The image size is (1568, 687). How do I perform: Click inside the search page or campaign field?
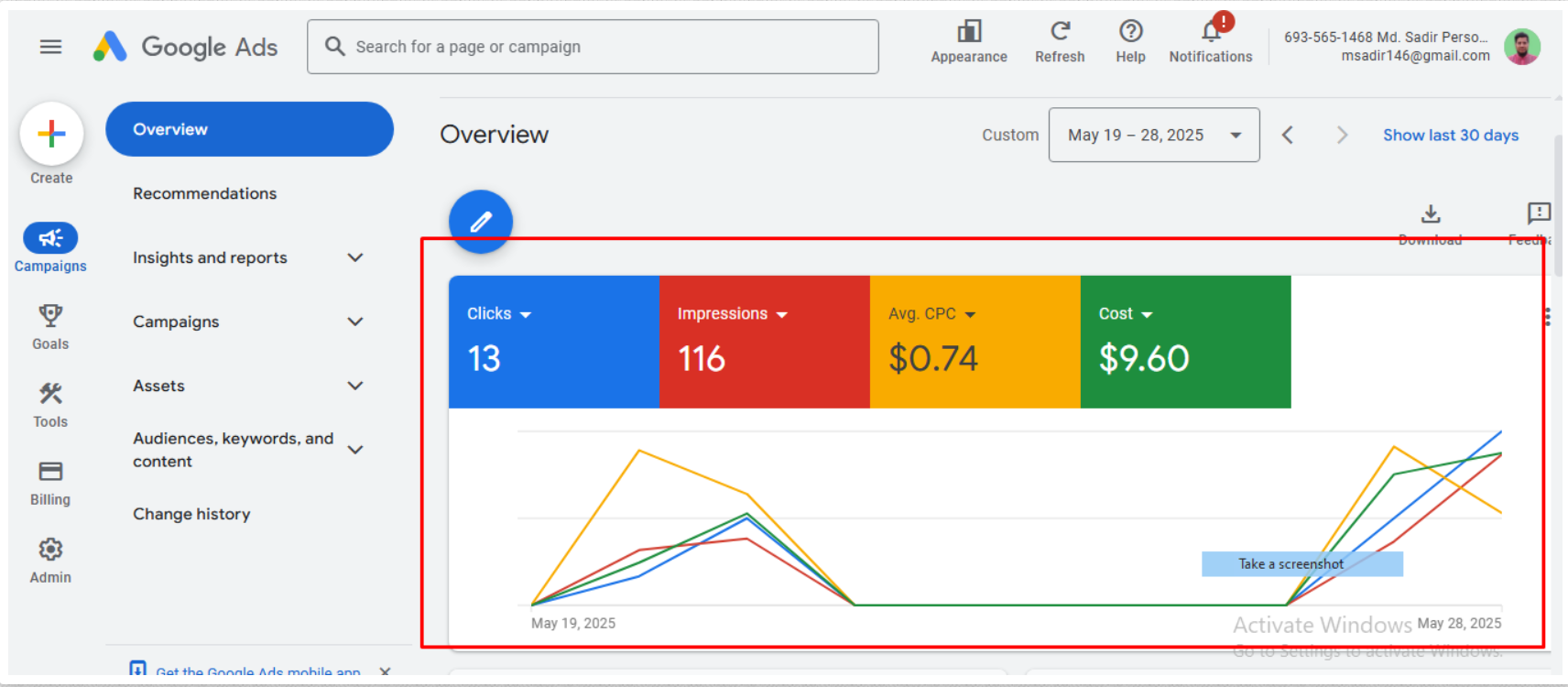pyautogui.click(x=593, y=47)
